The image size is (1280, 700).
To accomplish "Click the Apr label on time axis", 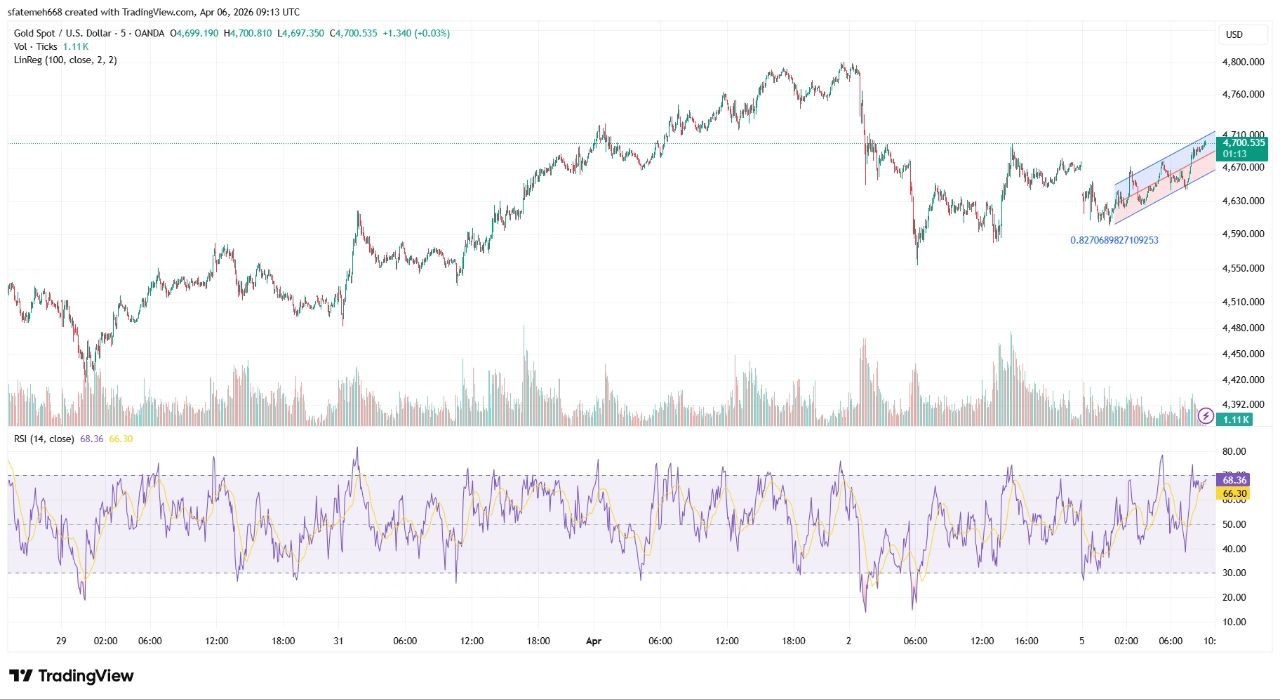I will (x=594, y=640).
